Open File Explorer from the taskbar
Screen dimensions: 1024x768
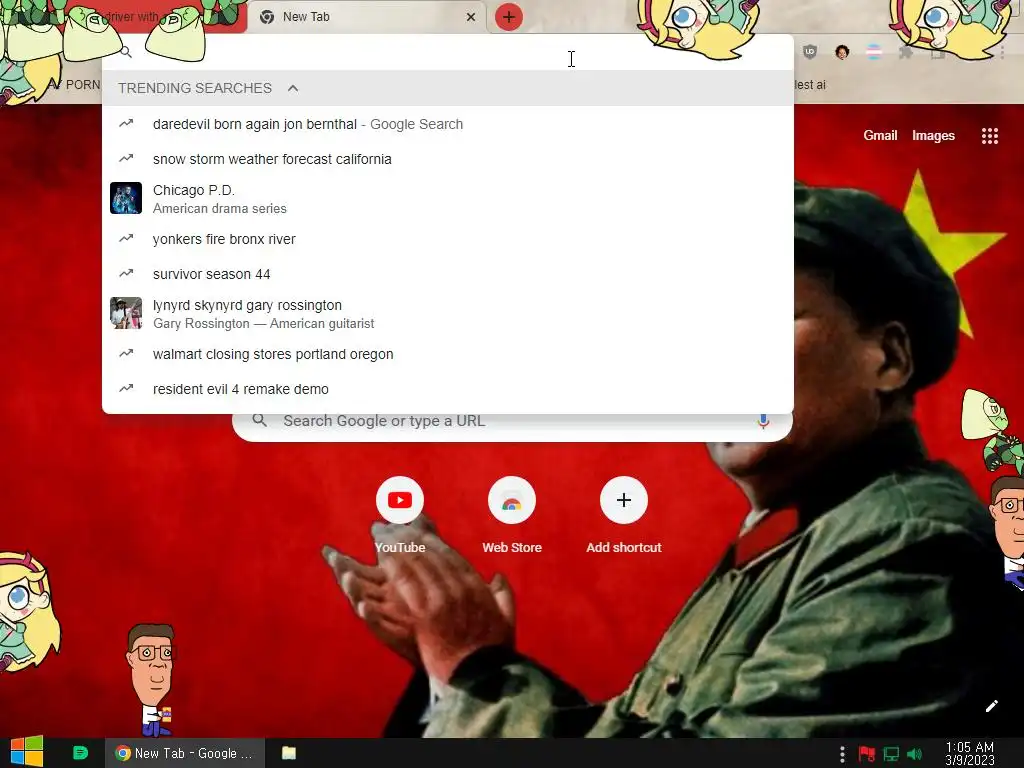click(289, 753)
